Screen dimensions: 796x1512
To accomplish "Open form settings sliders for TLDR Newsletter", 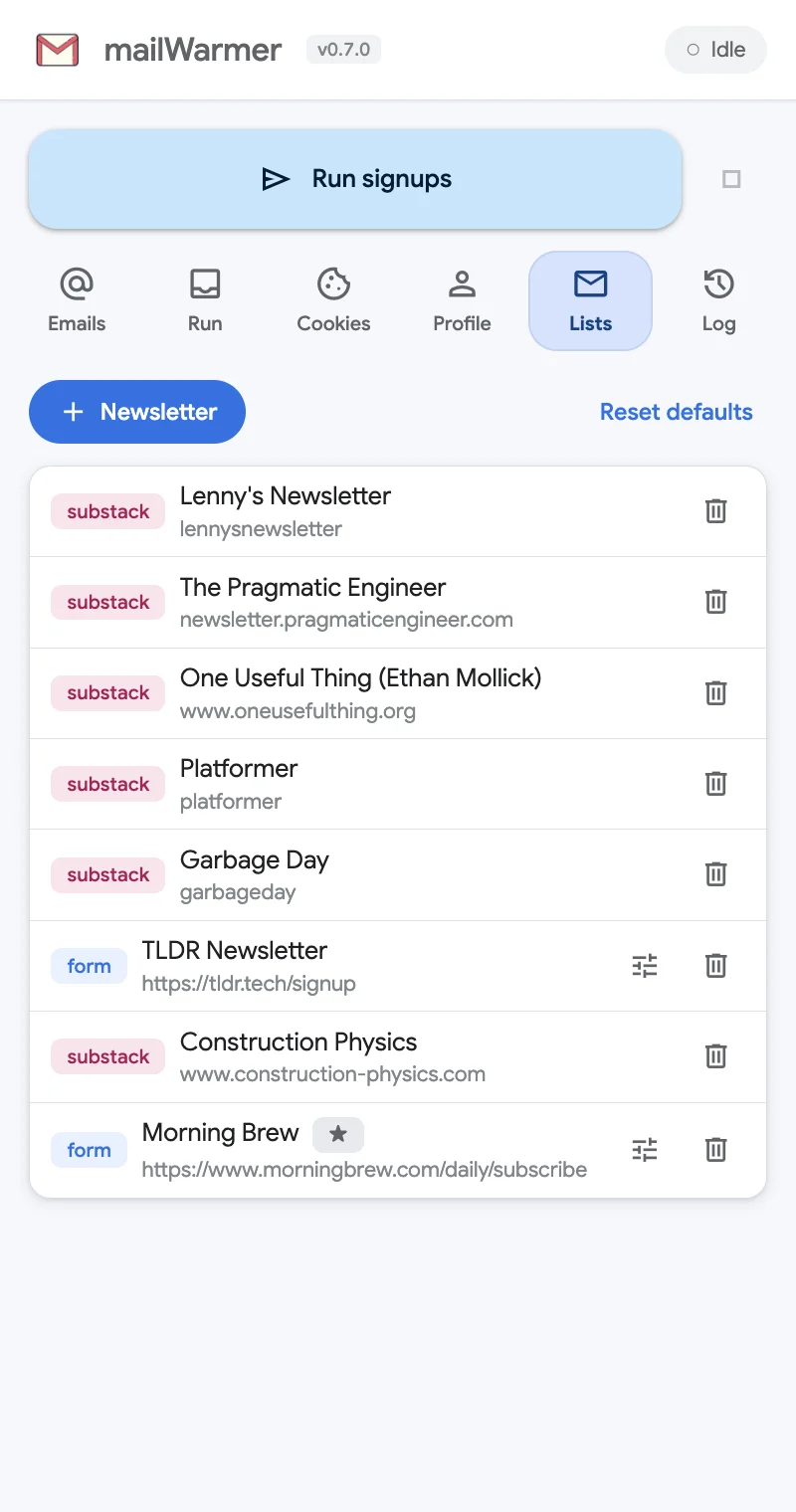I will (x=645, y=966).
